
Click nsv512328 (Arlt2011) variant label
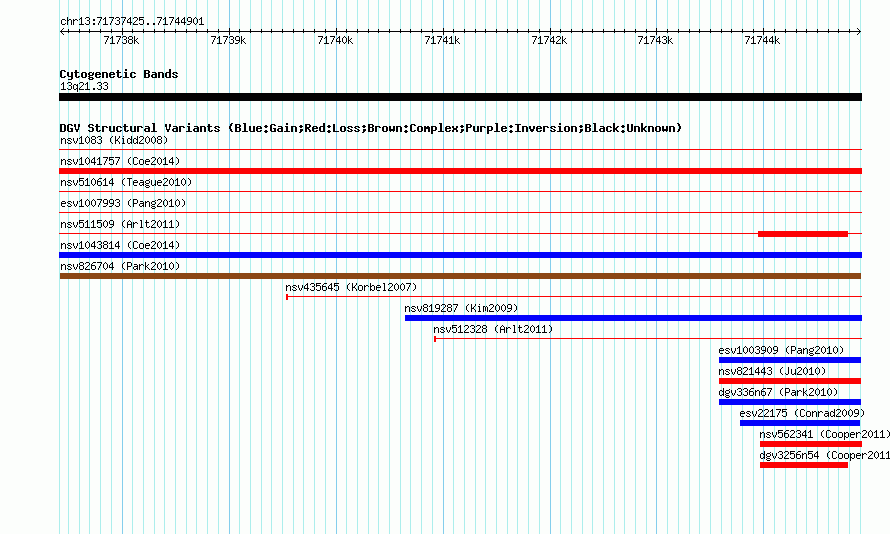[493, 329]
